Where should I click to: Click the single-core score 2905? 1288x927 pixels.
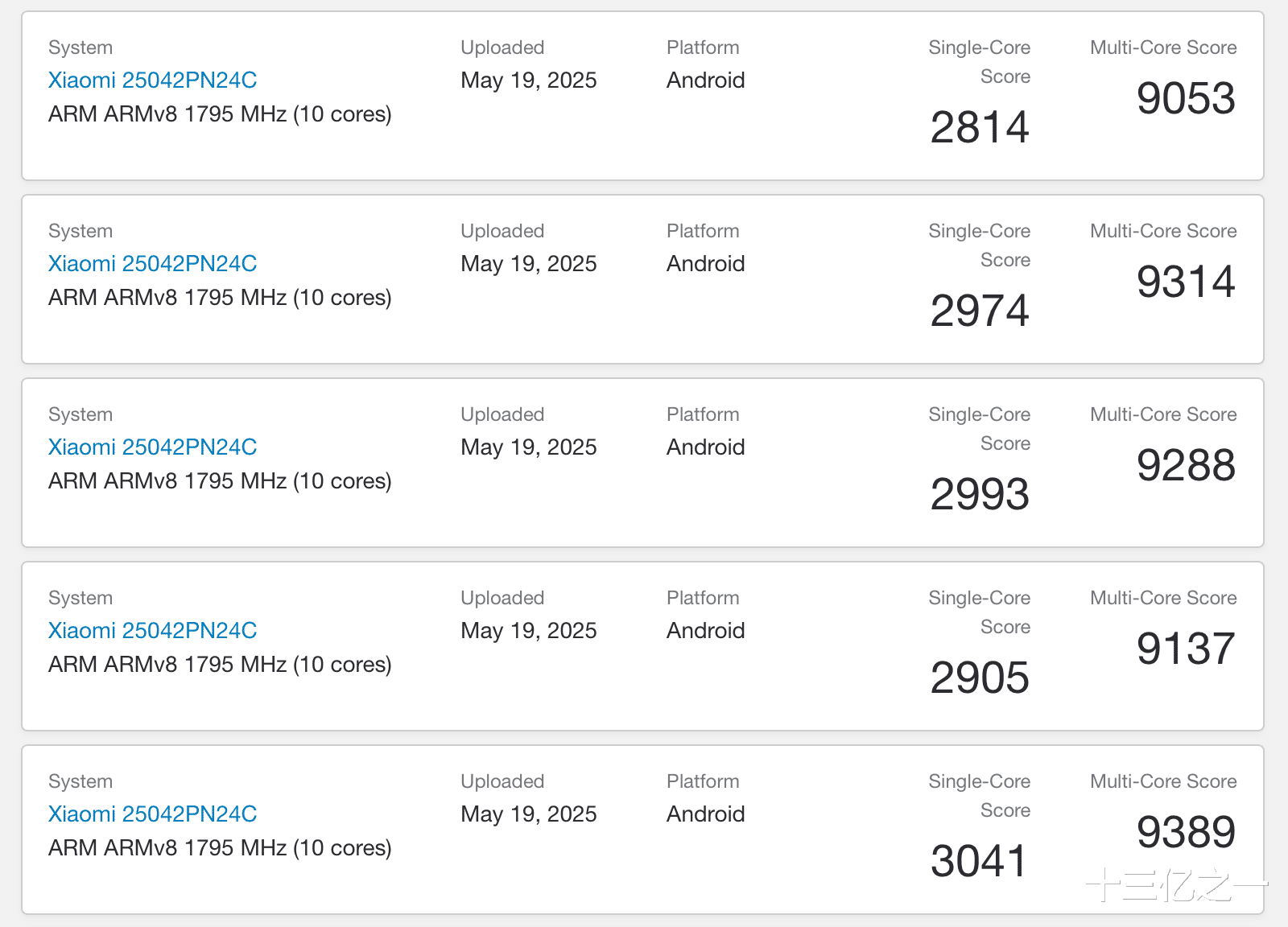click(979, 678)
